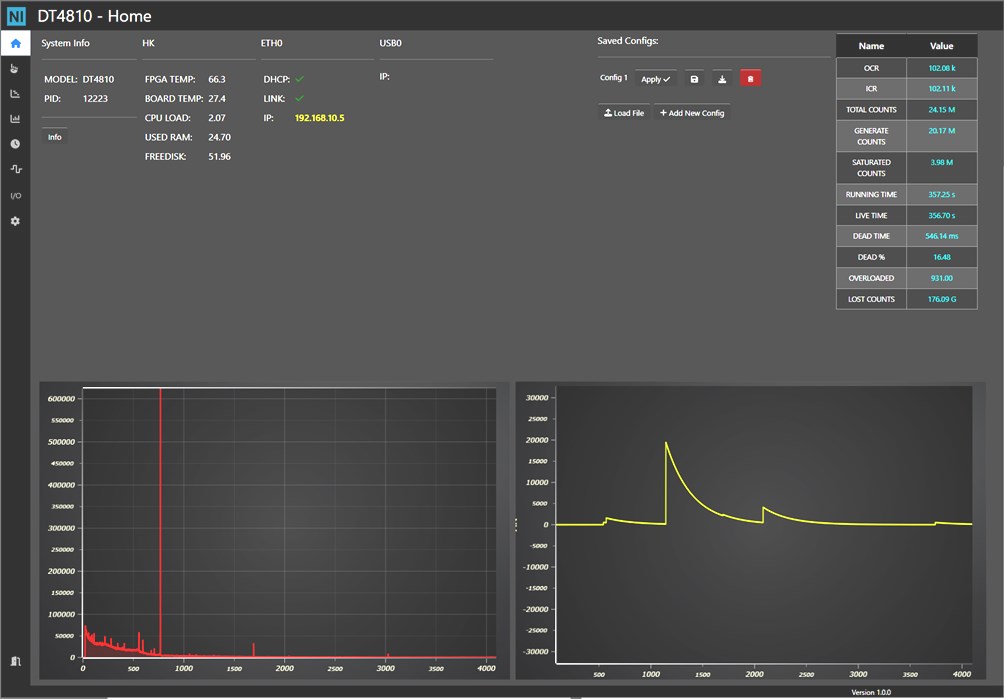
Task: Click the Version 1.0.0 footer text
Action: [x=871, y=692]
